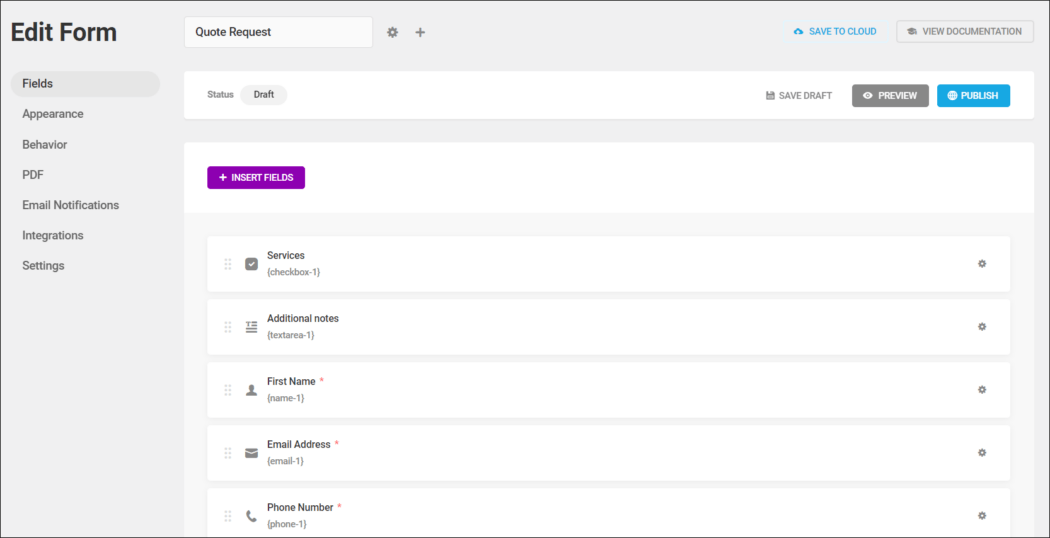
Task: Click the drag handle on Services field
Action: pos(228,264)
